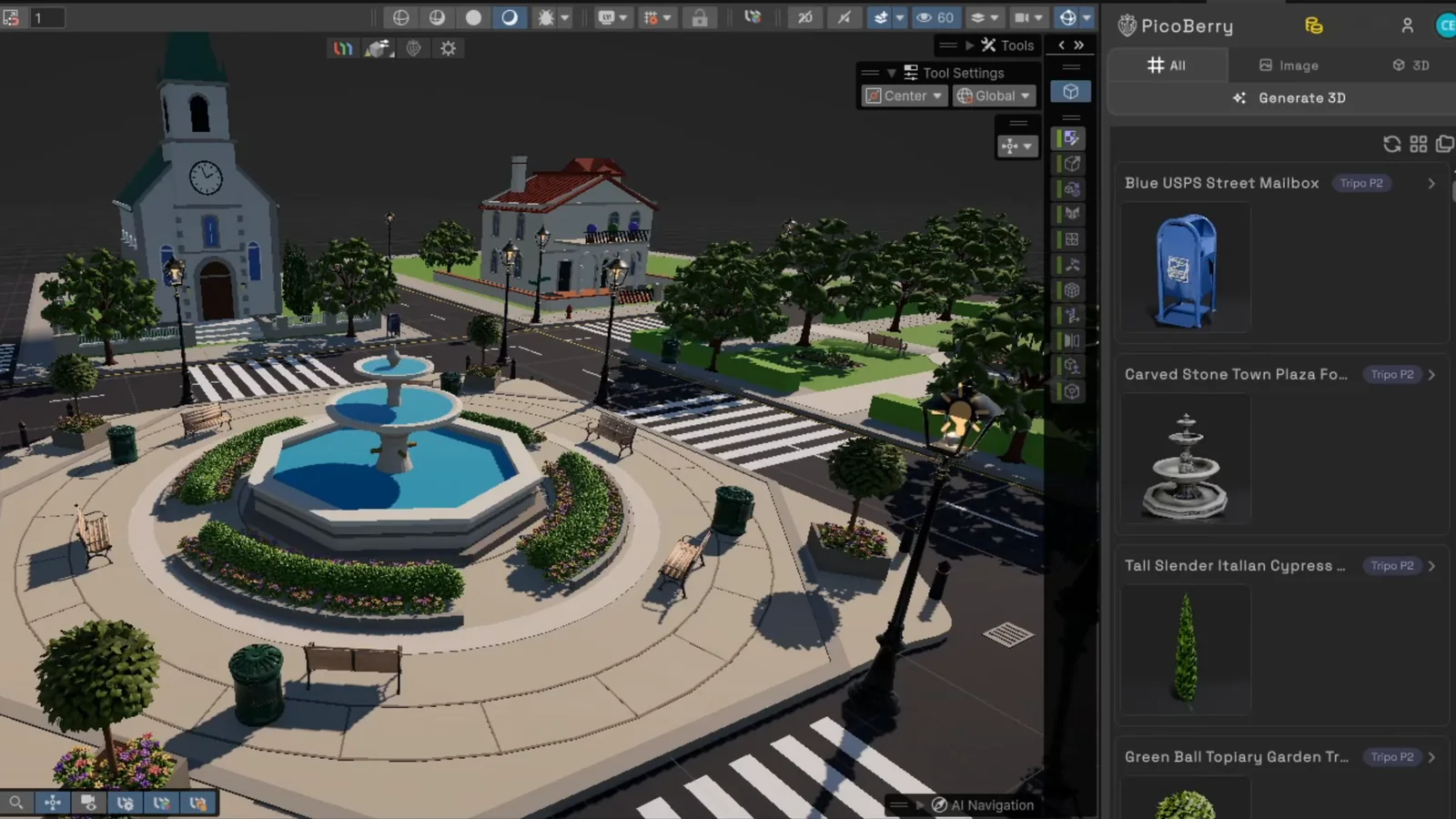Toggle the padlock lock icon in toolbar
This screenshot has width=1456, height=819.
click(700, 17)
